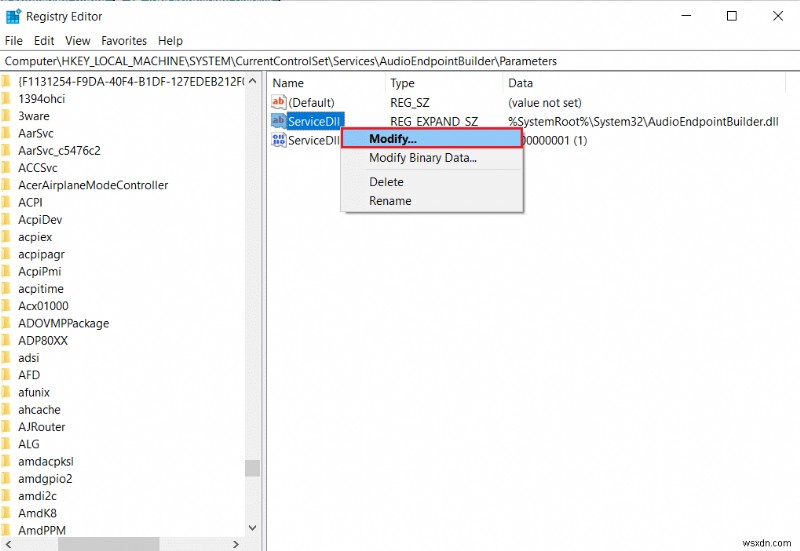
Task: Choose Modify Binary Data... from context menu
Action: tap(432, 158)
